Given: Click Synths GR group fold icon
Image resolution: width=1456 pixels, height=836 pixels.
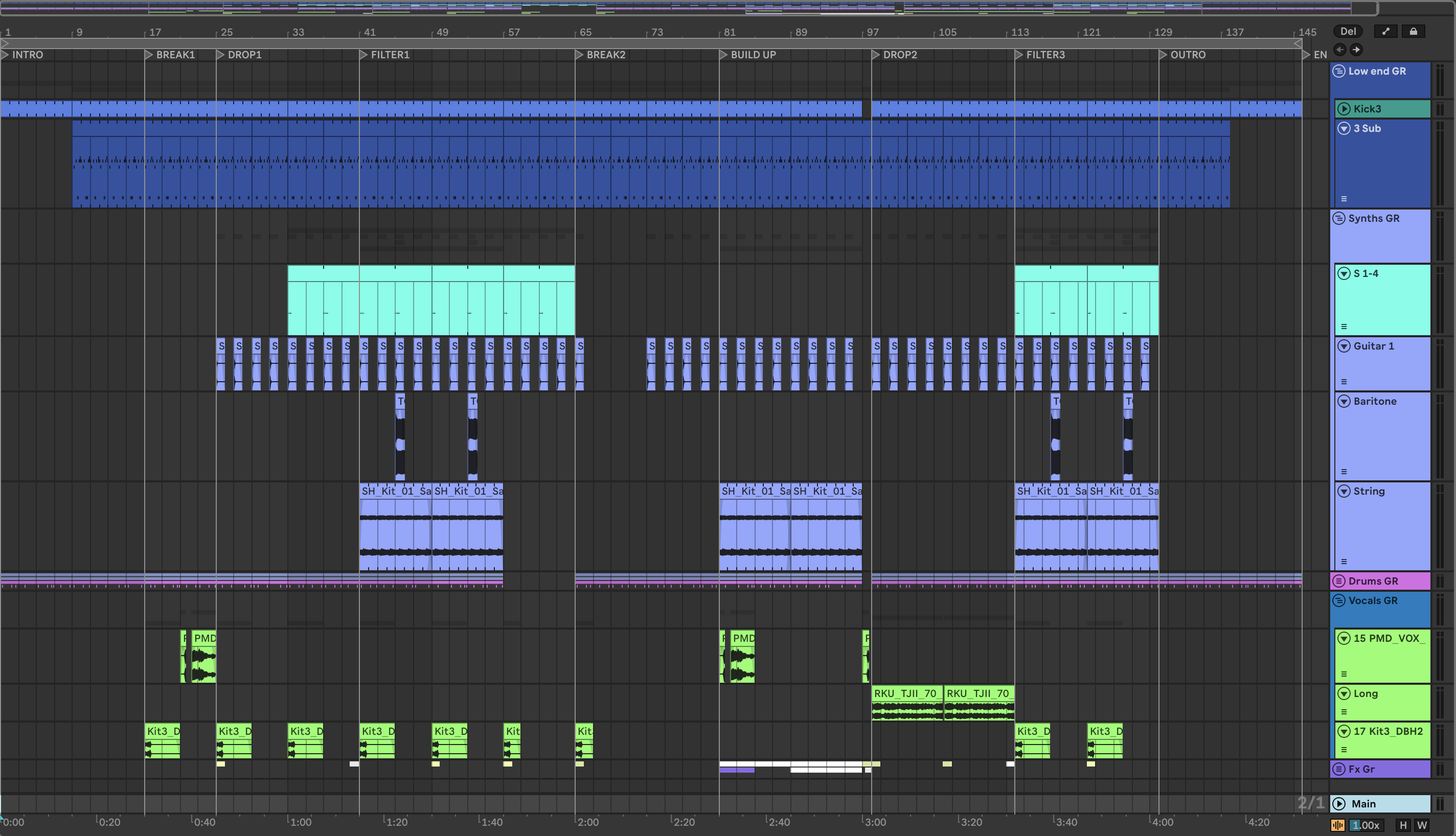Looking at the screenshot, I should point(1339,218).
